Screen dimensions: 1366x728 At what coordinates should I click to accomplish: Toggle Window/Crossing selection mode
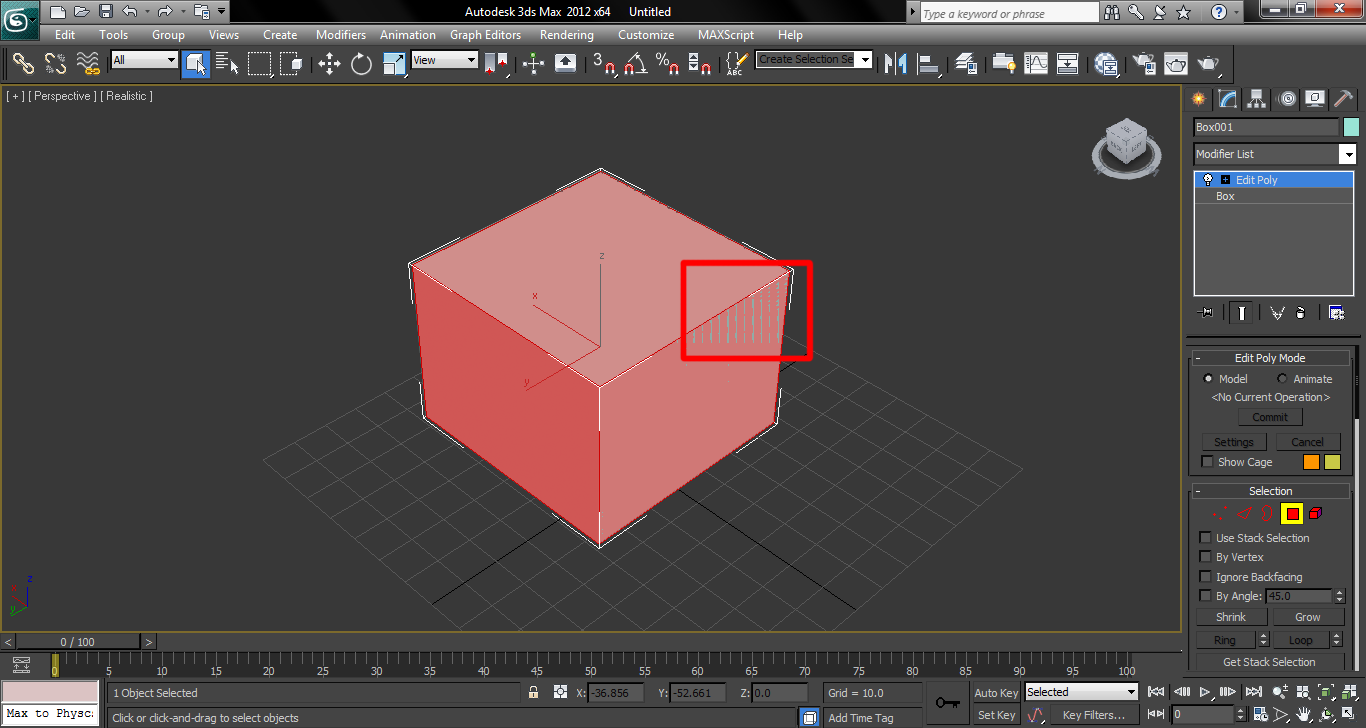click(x=291, y=63)
